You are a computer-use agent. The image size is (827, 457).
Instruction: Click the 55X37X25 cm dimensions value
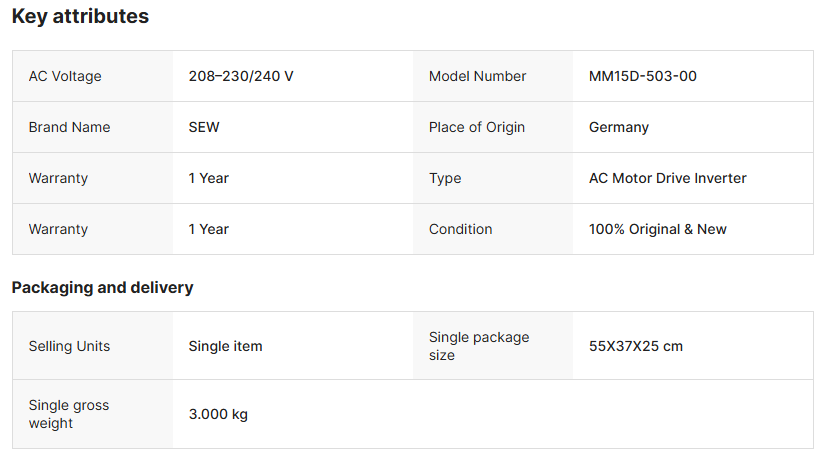pos(636,346)
